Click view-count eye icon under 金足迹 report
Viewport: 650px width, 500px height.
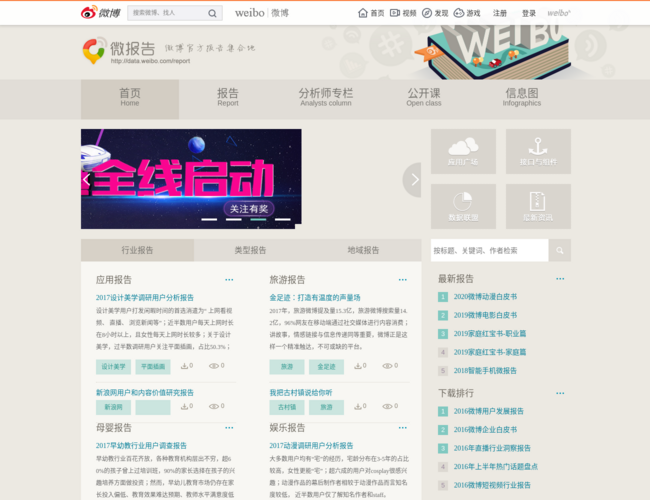click(x=387, y=366)
